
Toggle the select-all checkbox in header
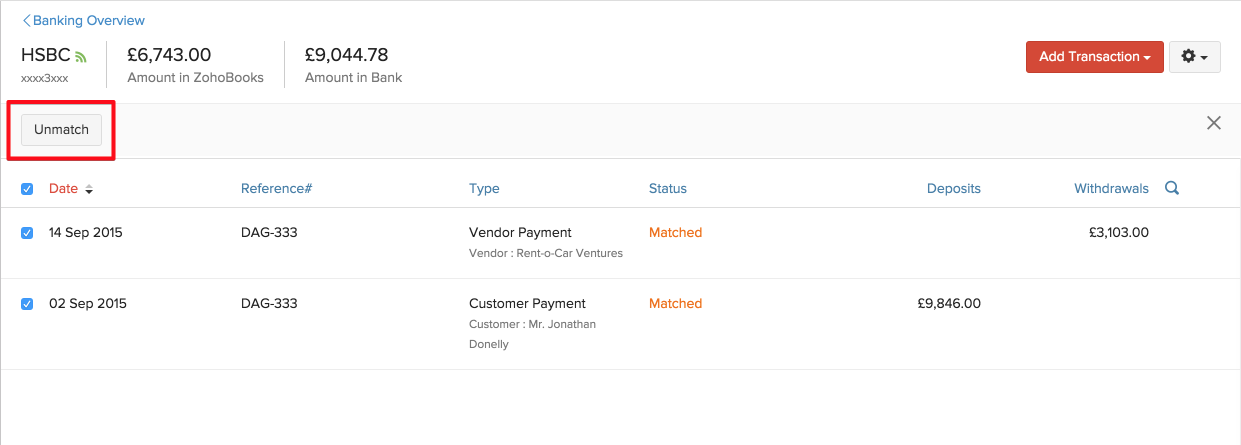[27, 189]
